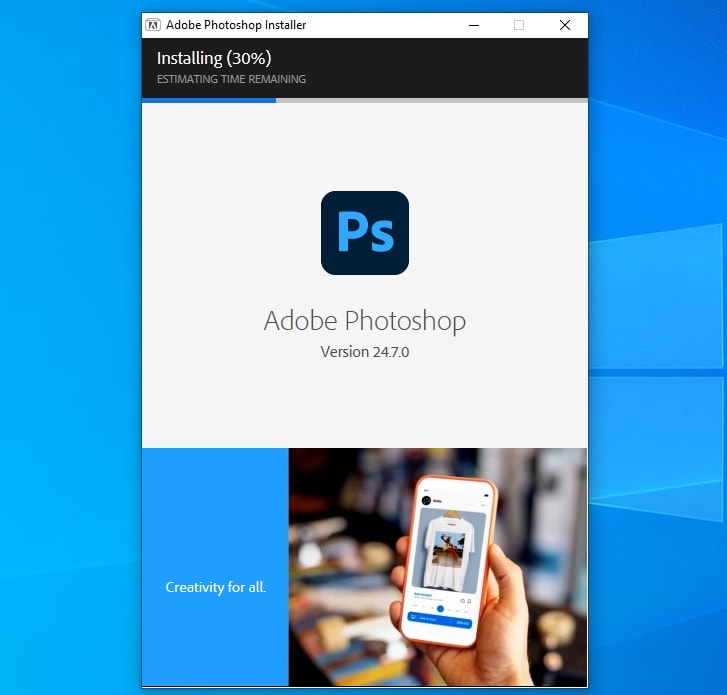Screen dimensions: 727x695
Task: Click the "Adobe Photoshop Installer" window title
Action: click(x=236, y=25)
